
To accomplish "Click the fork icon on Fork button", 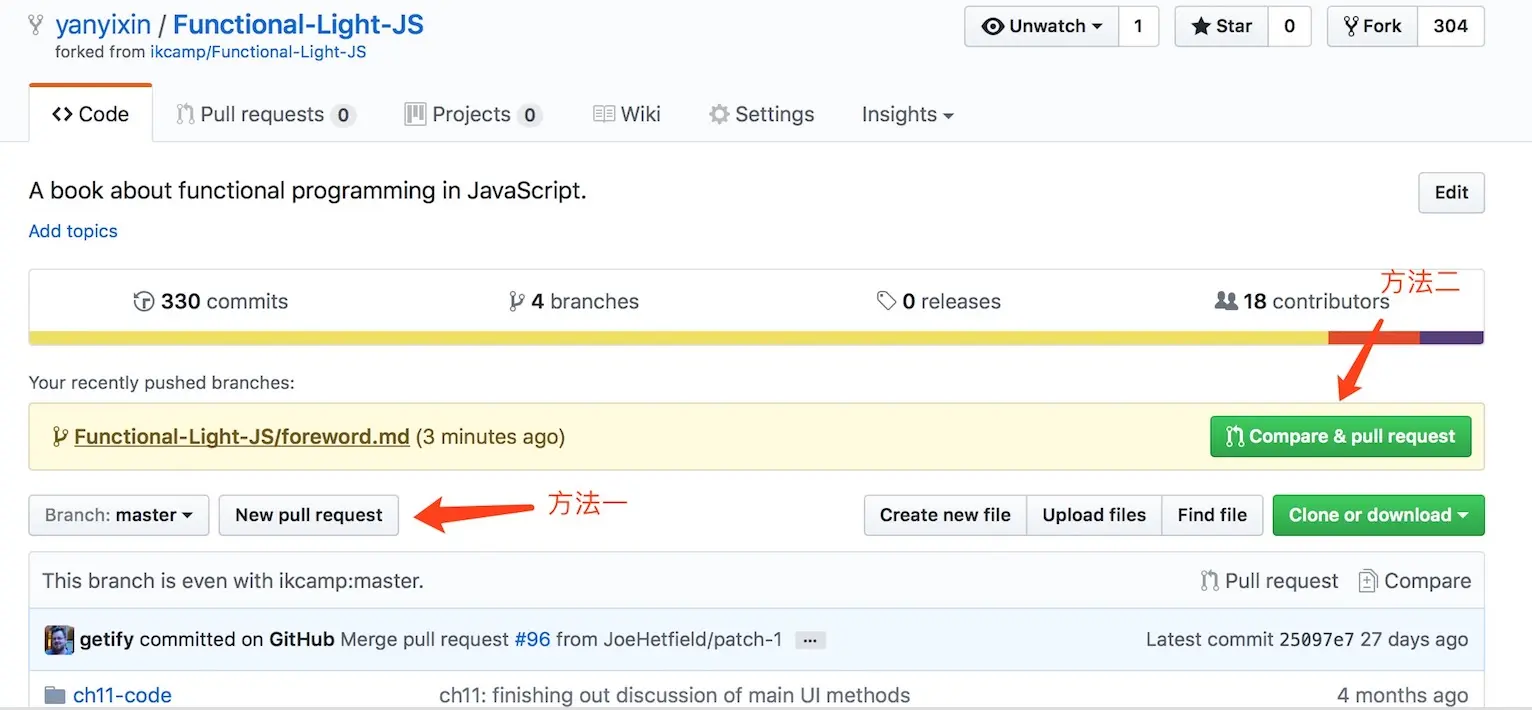I will tap(1351, 27).
